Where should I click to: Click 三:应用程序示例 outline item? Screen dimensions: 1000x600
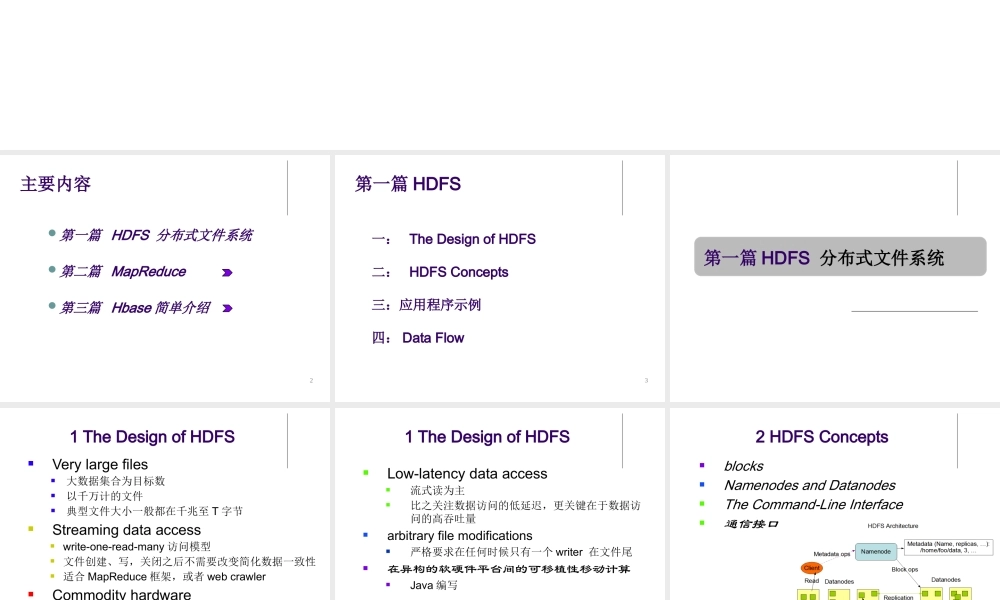[426, 305]
